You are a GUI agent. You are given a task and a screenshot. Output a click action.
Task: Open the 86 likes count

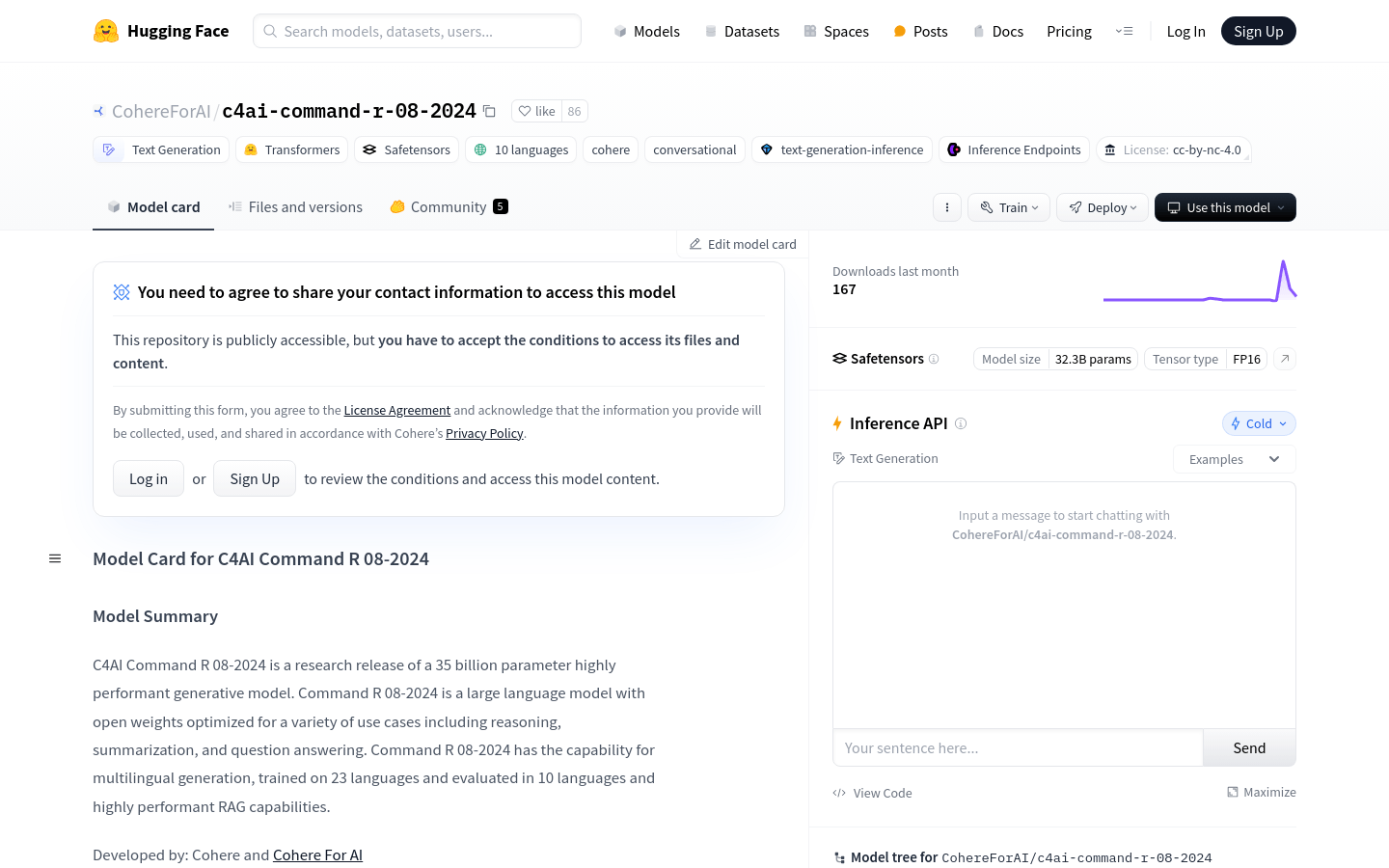tap(574, 111)
